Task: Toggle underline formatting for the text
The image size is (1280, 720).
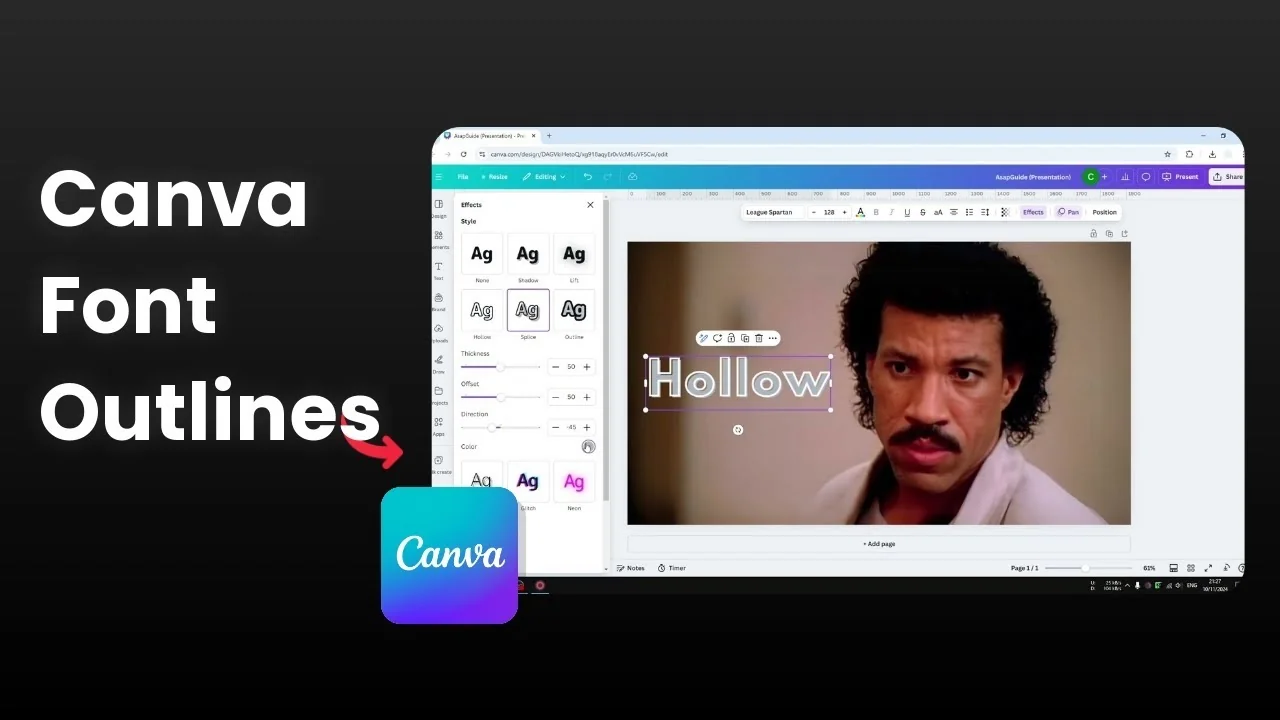Action: click(907, 212)
